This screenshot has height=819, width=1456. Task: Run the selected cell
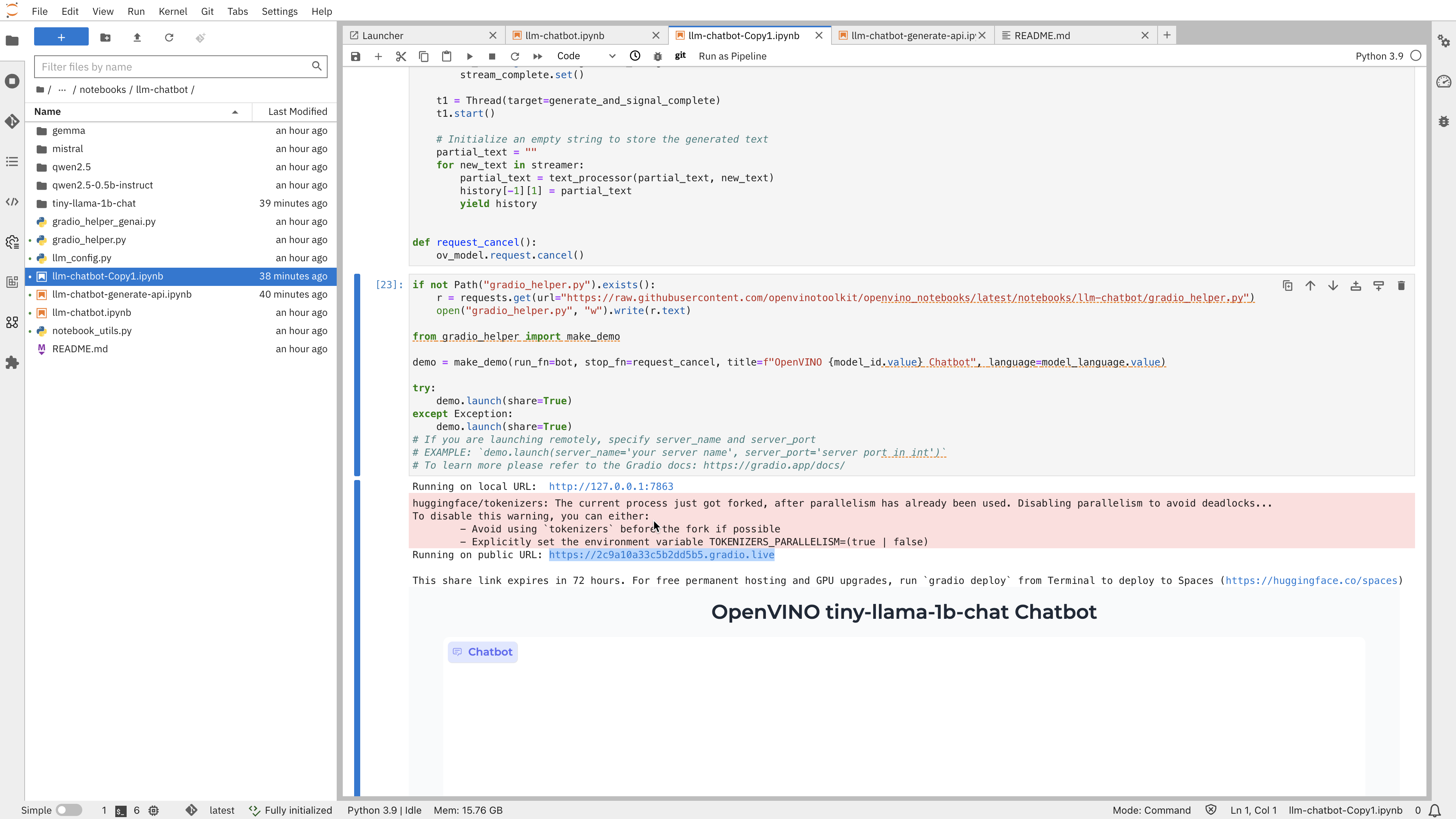pyautogui.click(x=469, y=56)
